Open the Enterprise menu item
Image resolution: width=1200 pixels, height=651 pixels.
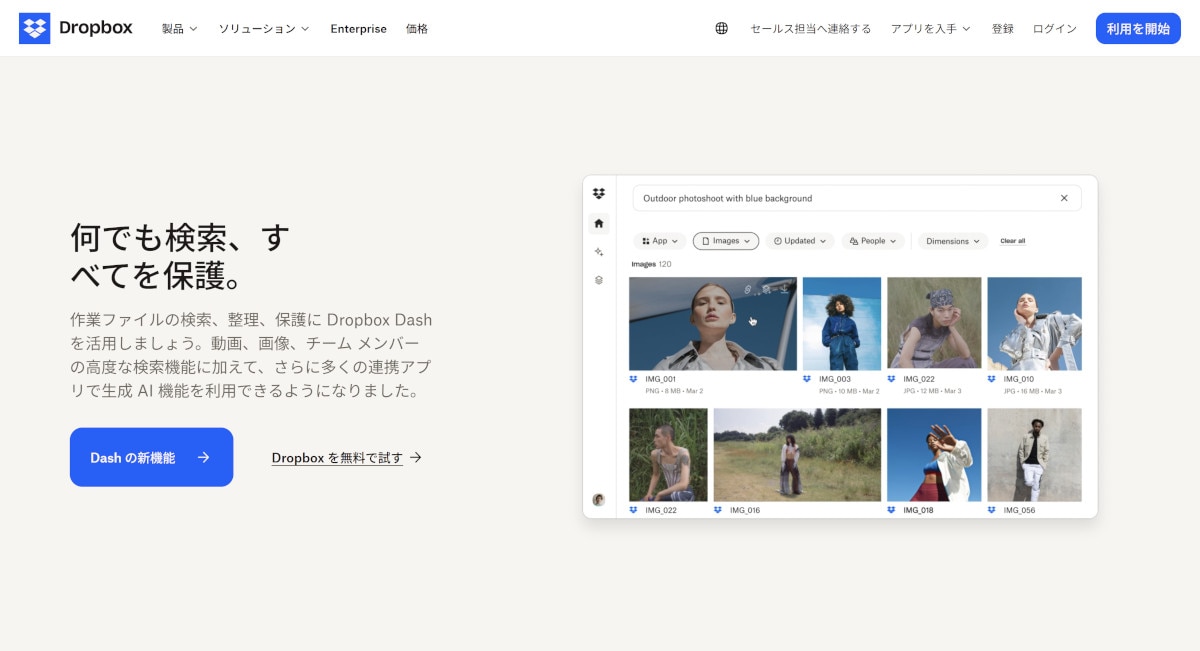(358, 29)
